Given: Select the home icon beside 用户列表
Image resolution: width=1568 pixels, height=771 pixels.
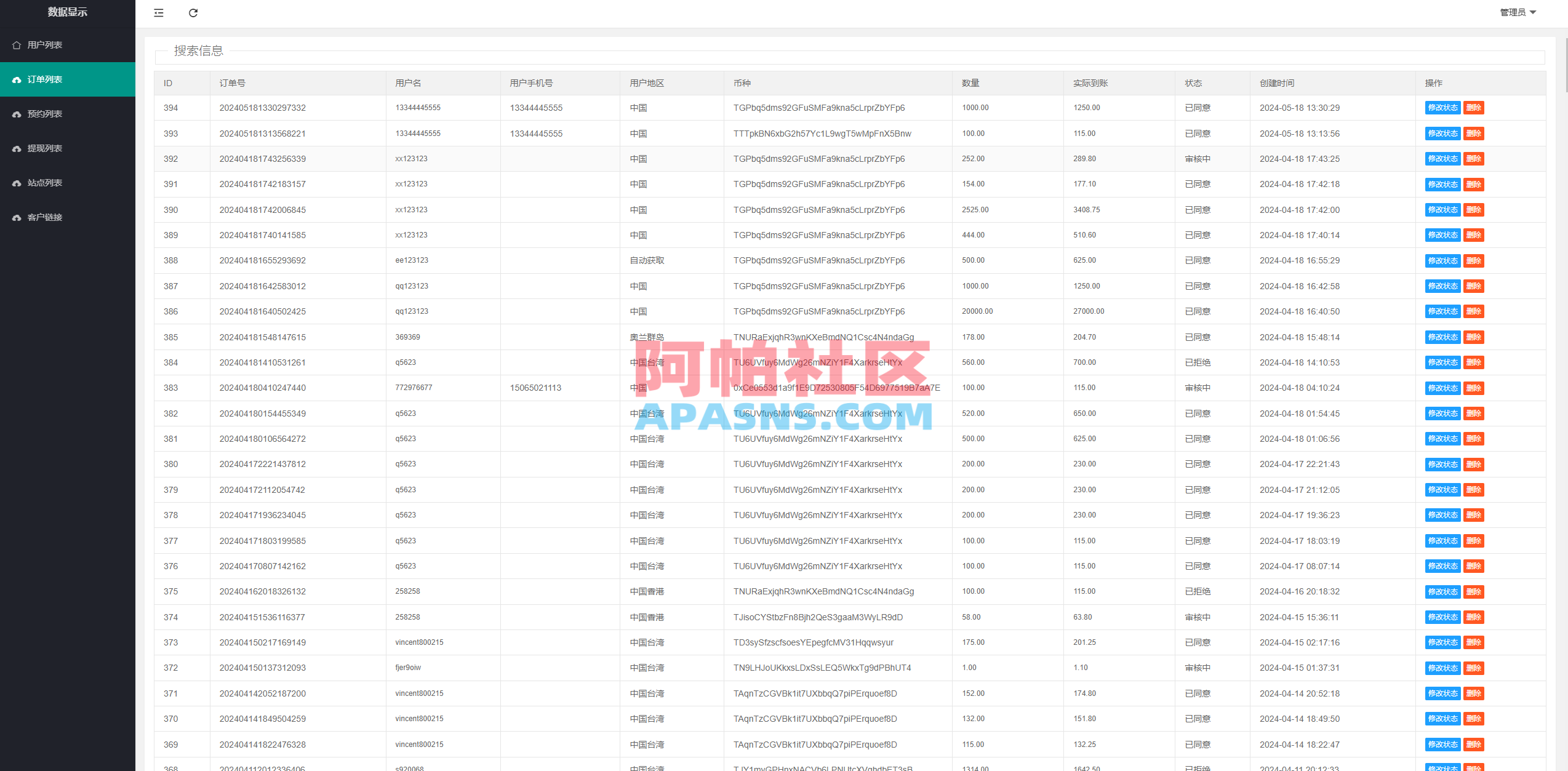Looking at the screenshot, I should (x=17, y=44).
